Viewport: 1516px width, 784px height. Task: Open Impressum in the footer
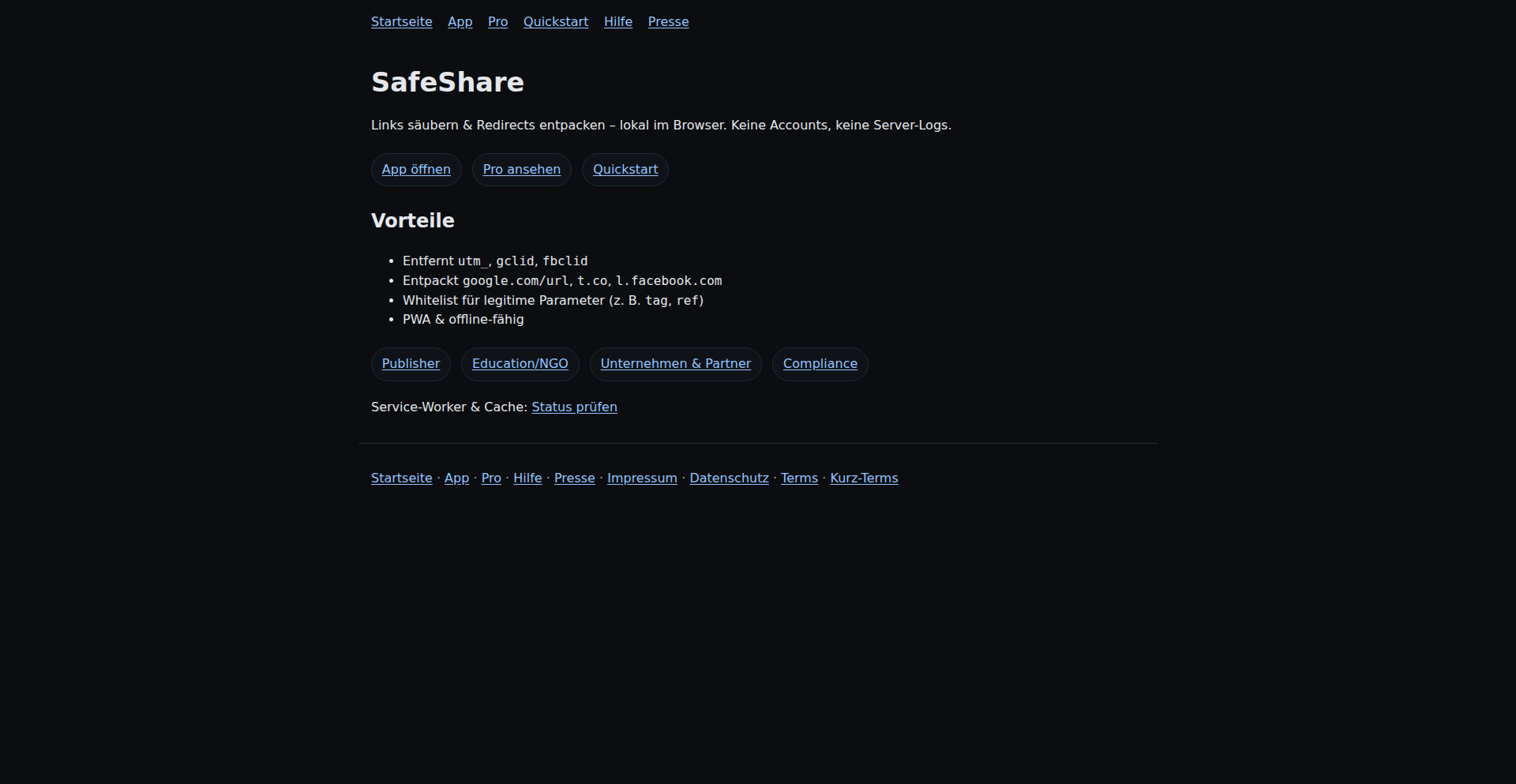coord(642,478)
